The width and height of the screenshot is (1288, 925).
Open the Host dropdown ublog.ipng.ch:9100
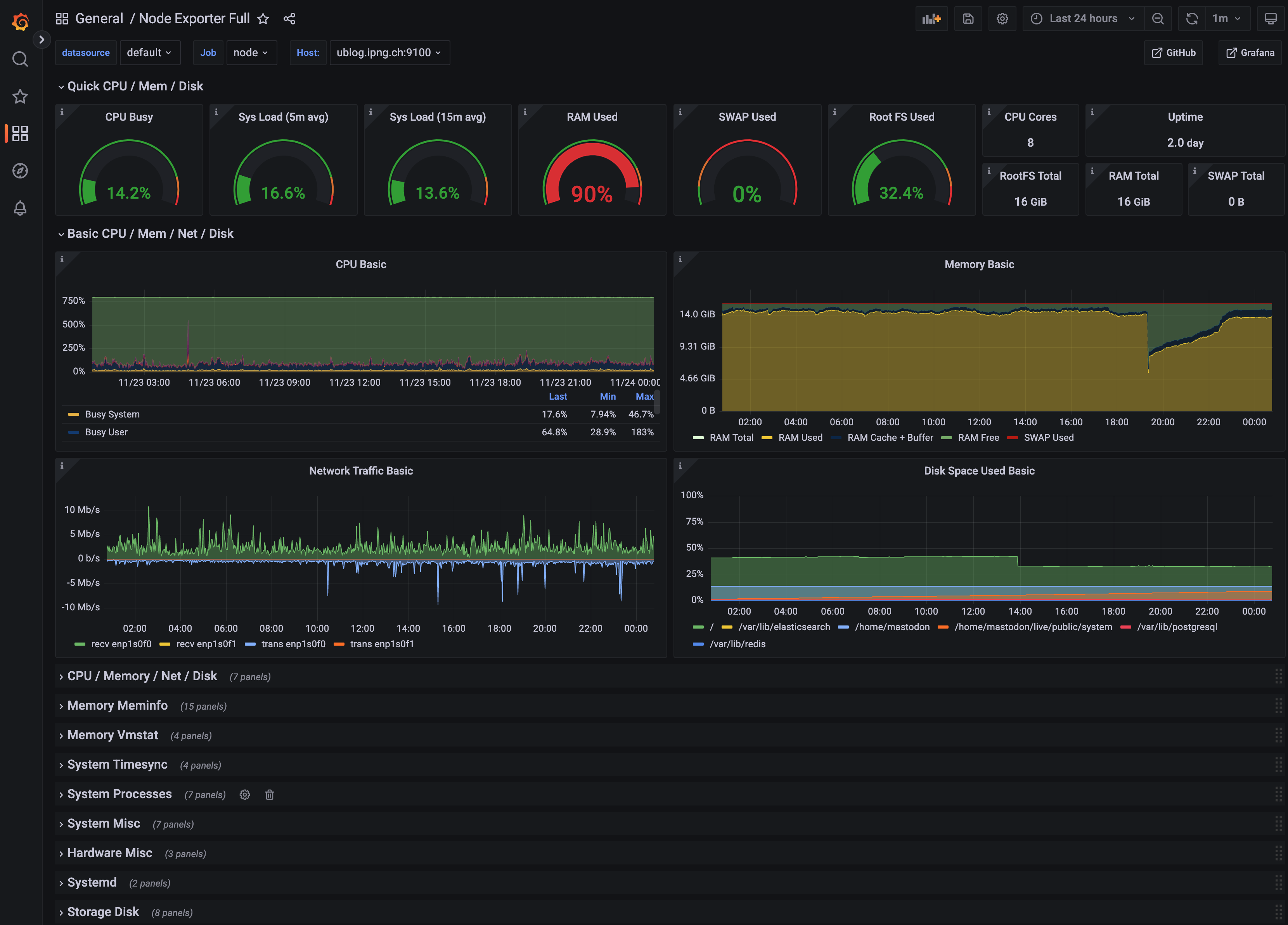click(x=389, y=53)
